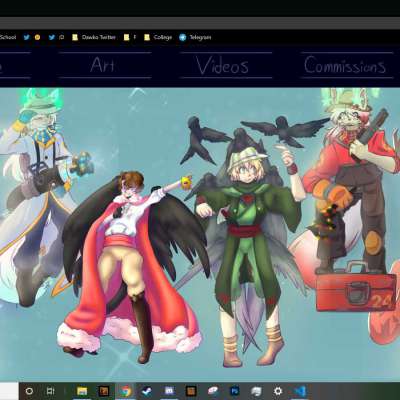The height and width of the screenshot is (400, 400).
Task: Expand the Dawko Twitter bookmark folder
Action: (94, 37)
